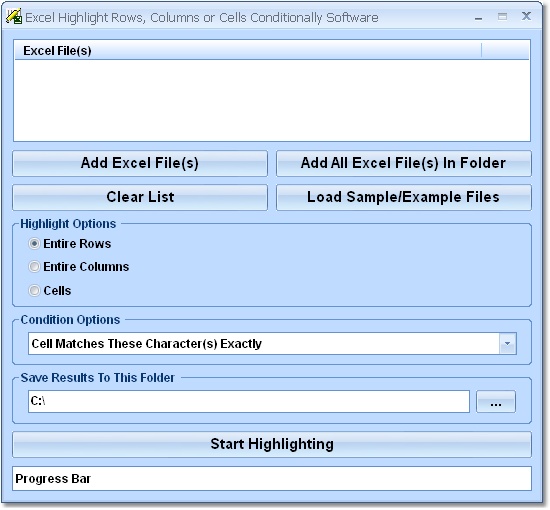
Task: Click the application icon in title bar
Action: click(14, 17)
